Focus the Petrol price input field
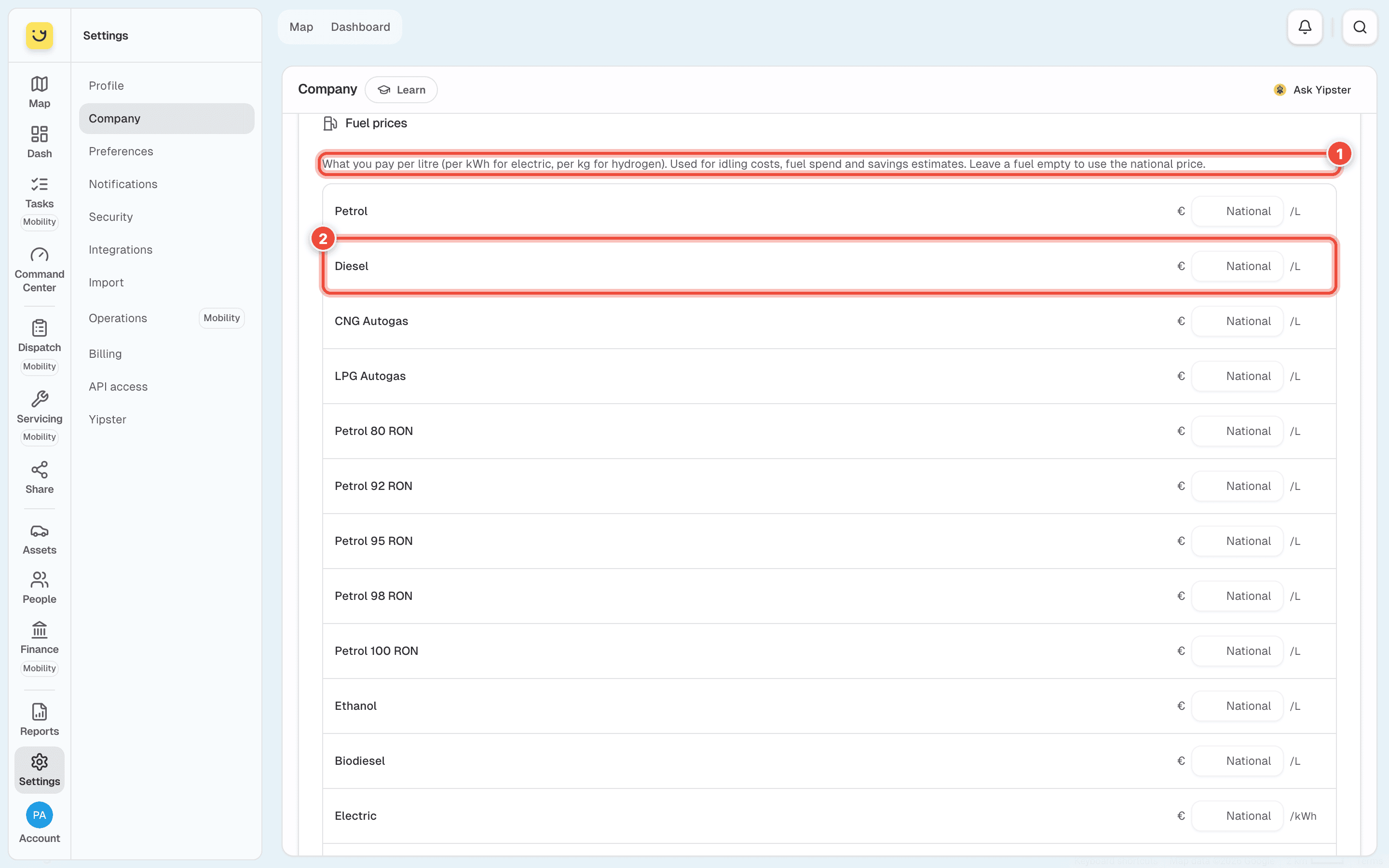 [x=1237, y=211]
